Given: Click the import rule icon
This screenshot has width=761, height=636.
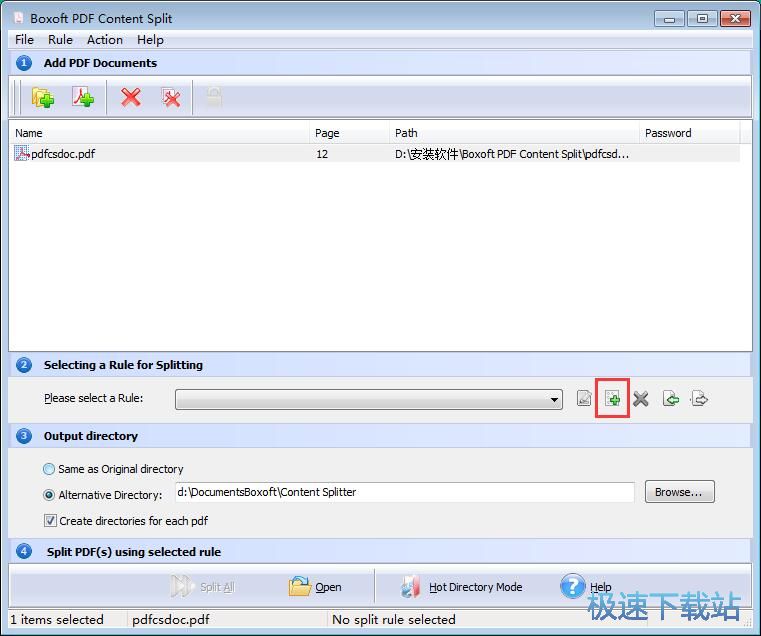Looking at the screenshot, I should coord(671,399).
